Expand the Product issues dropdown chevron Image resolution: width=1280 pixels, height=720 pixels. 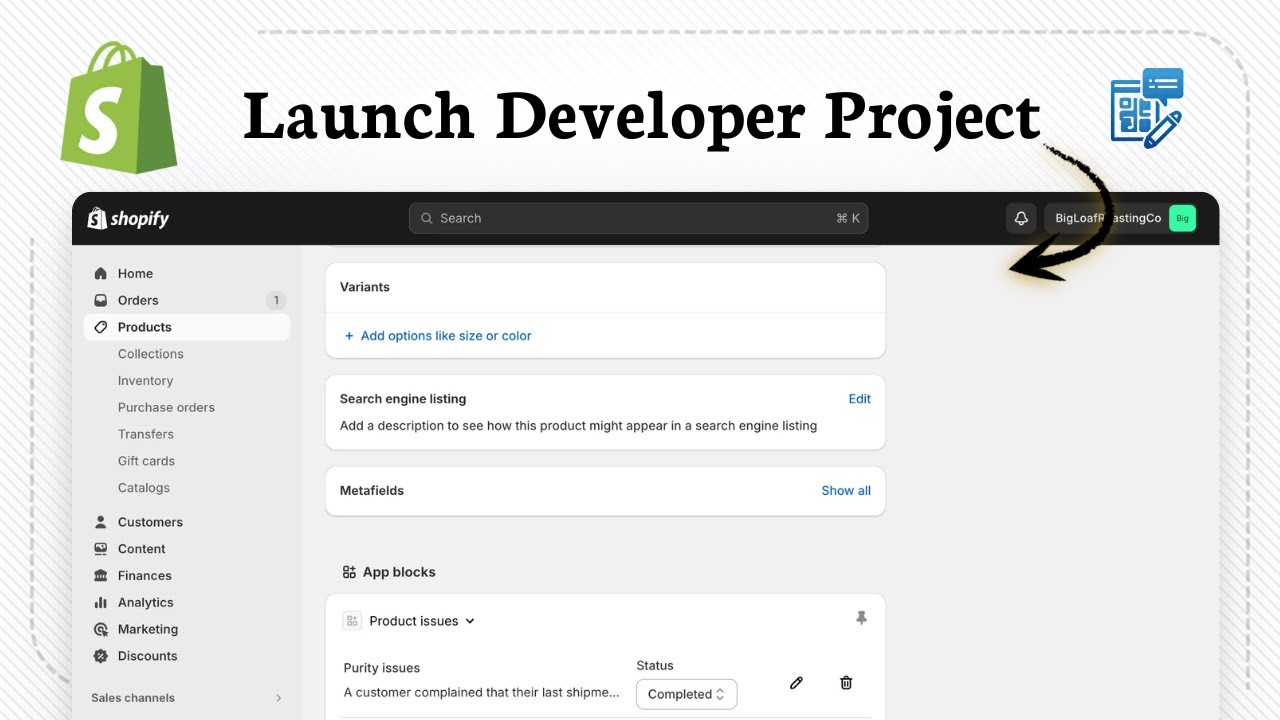click(470, 621)
